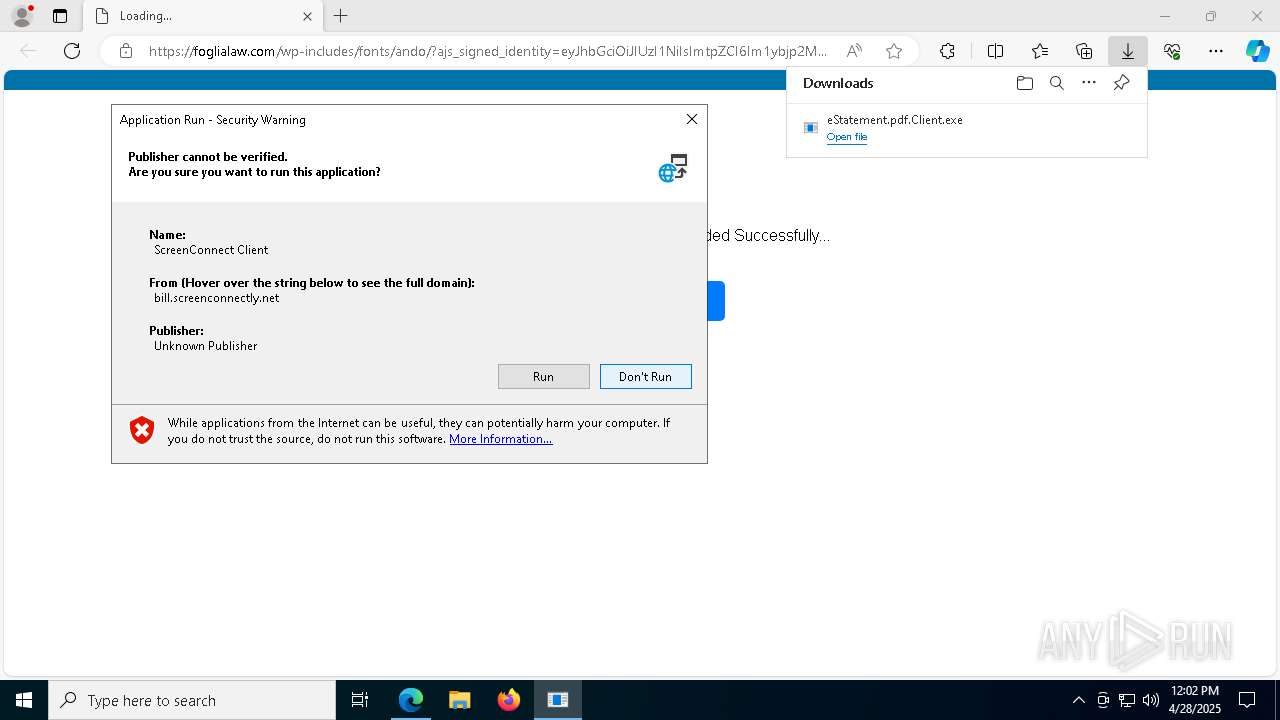This screenshot has height=720, width=1280.
Task: View site information lock icon
Action: coord(126,51)
